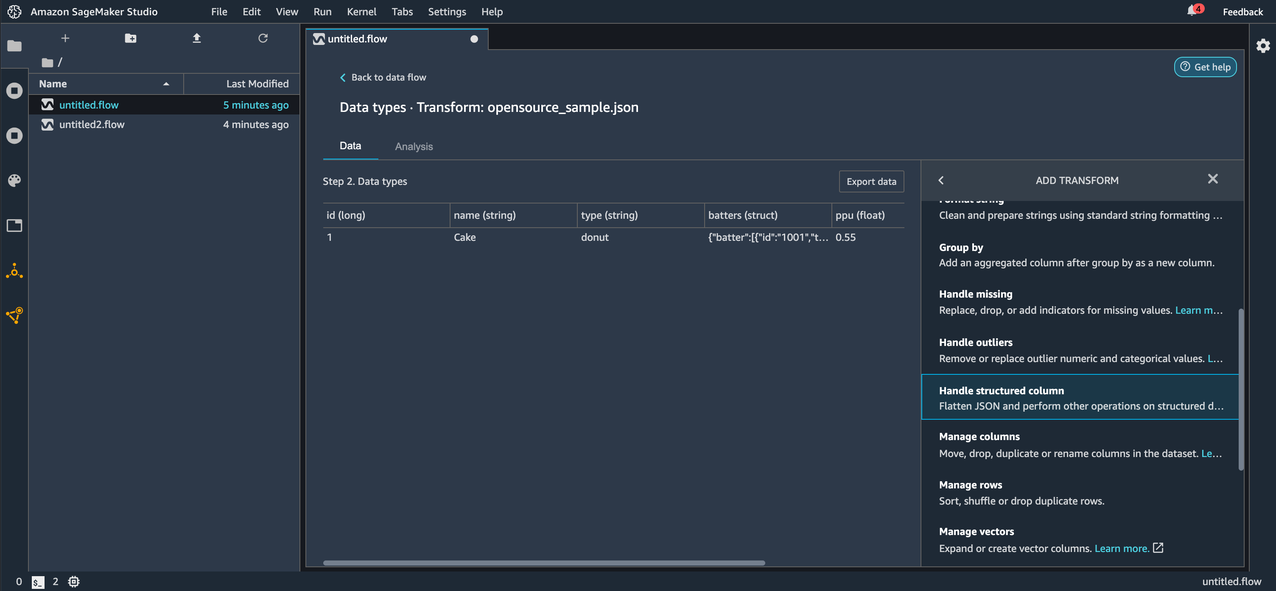The height and width of the screenshot is (591, 1276).
Task: Select the Manage vectors transform
Action: 1080,540
